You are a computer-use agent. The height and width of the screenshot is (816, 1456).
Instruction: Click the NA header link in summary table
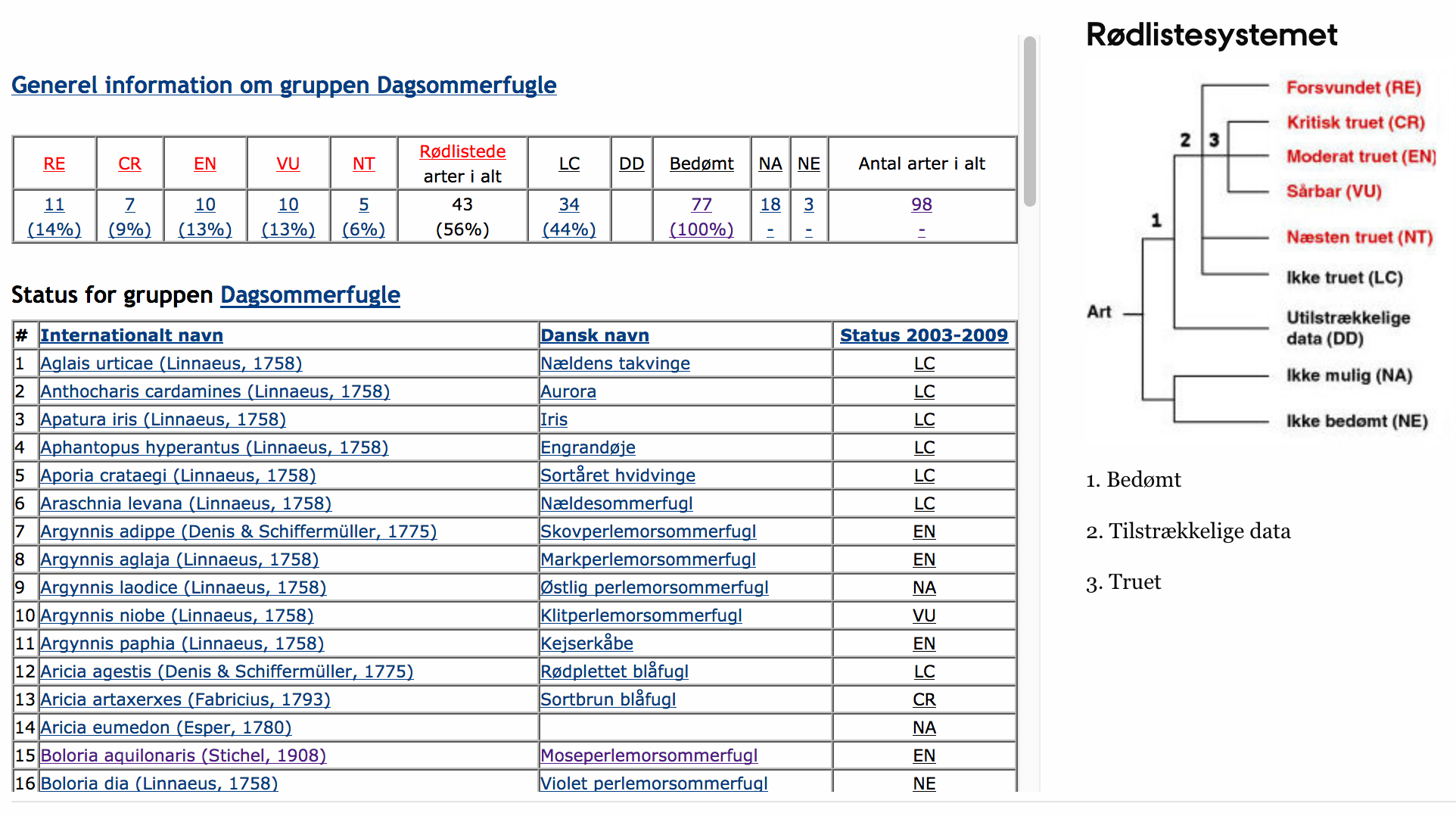[x=770, y=164]
